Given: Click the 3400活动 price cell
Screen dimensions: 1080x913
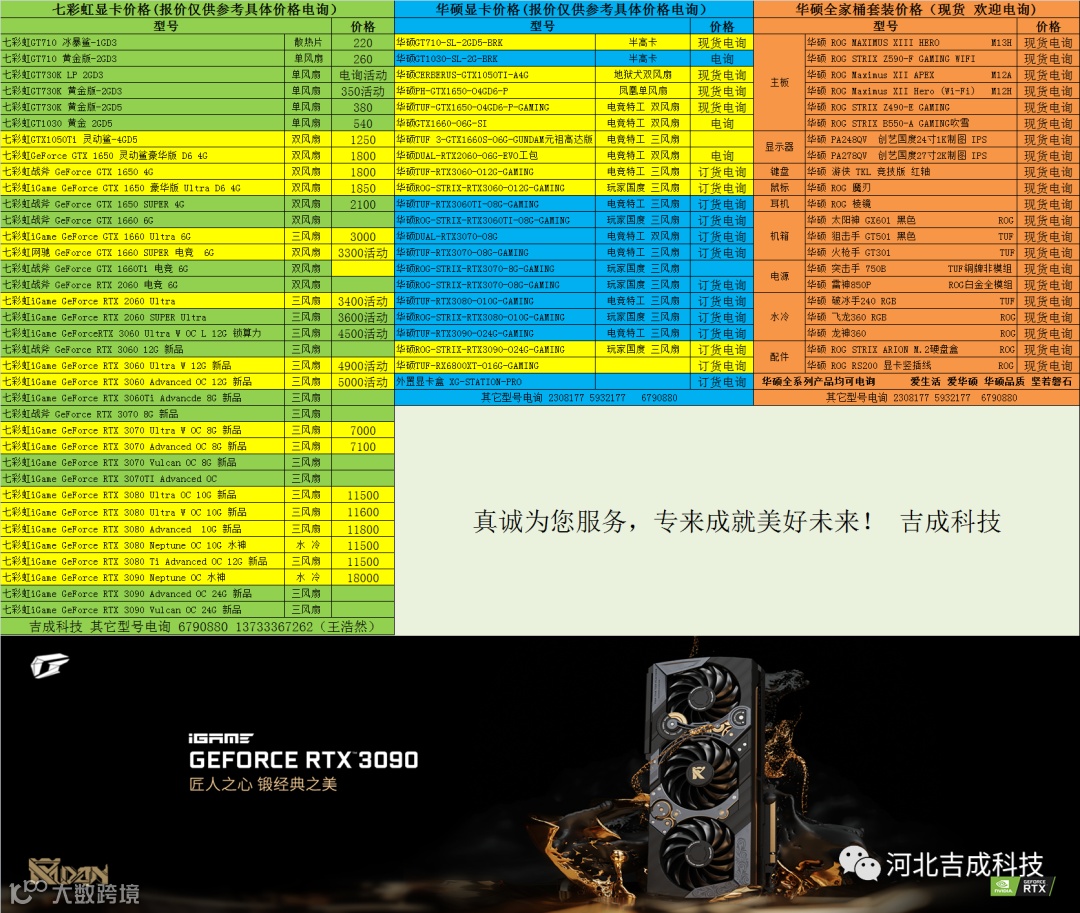Looking at the screenshot, I should [363, 302].
